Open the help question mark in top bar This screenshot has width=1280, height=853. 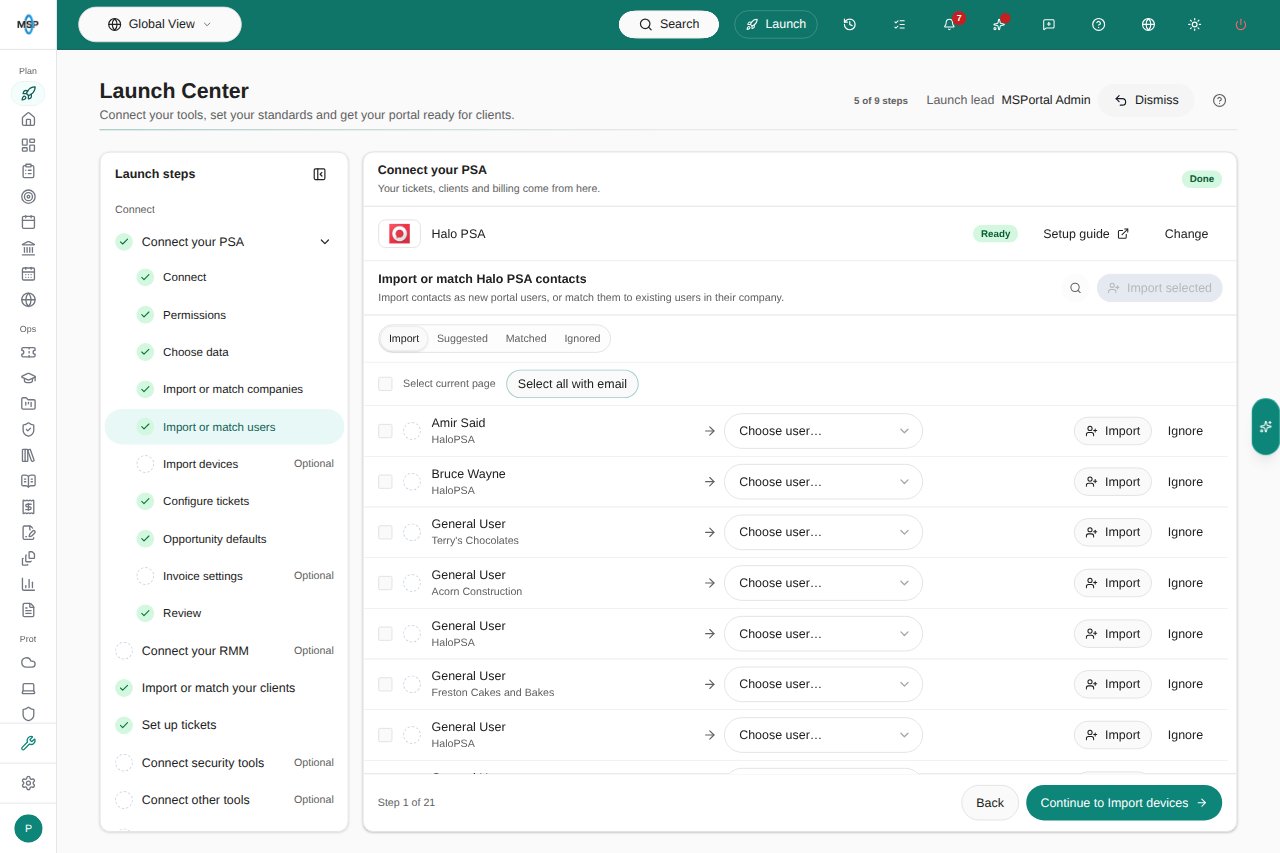1099,24
